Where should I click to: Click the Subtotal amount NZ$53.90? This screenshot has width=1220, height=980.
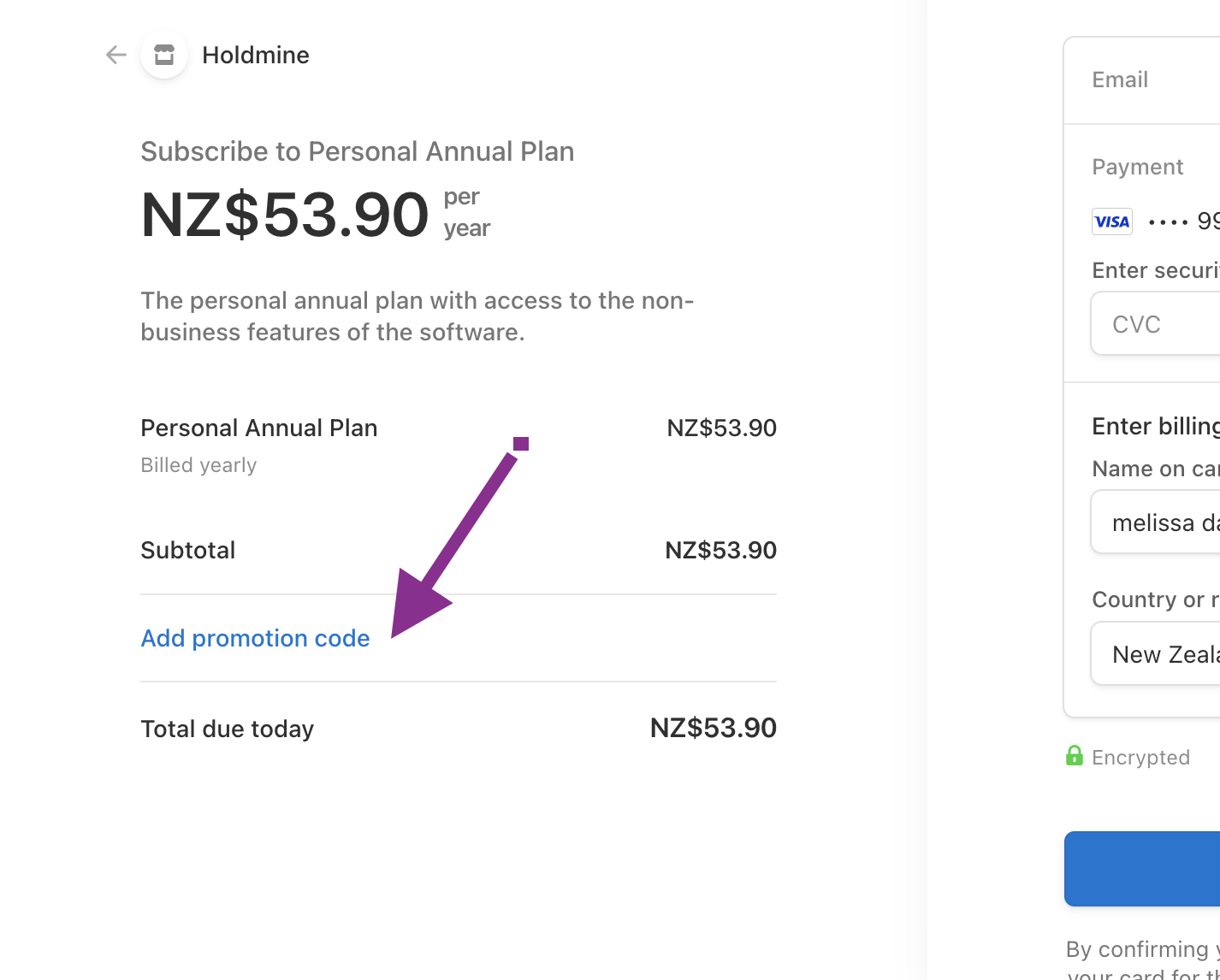coord(720,551)
